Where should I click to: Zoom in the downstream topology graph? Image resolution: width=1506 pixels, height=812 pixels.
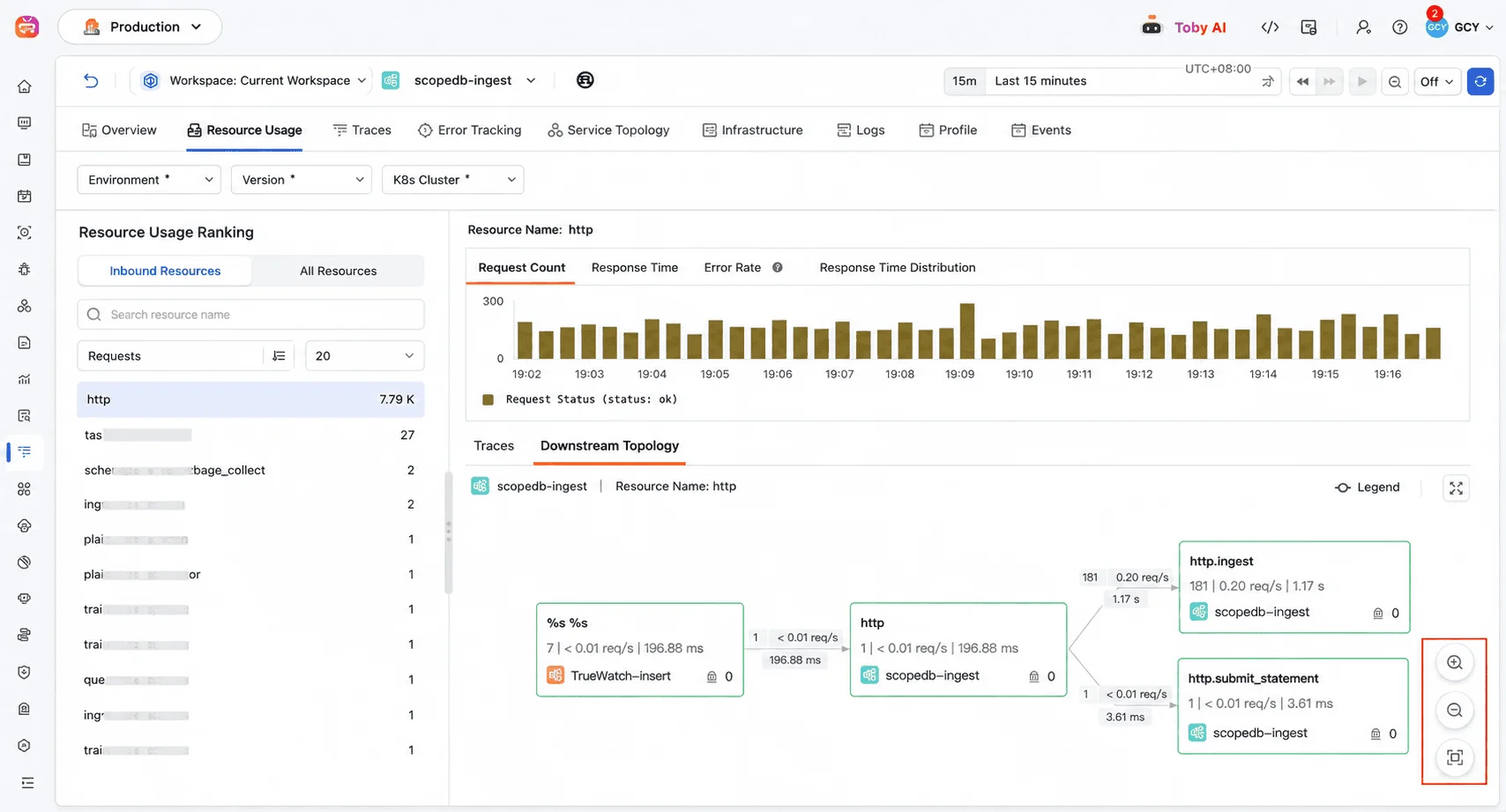(x=1455, y=663)
